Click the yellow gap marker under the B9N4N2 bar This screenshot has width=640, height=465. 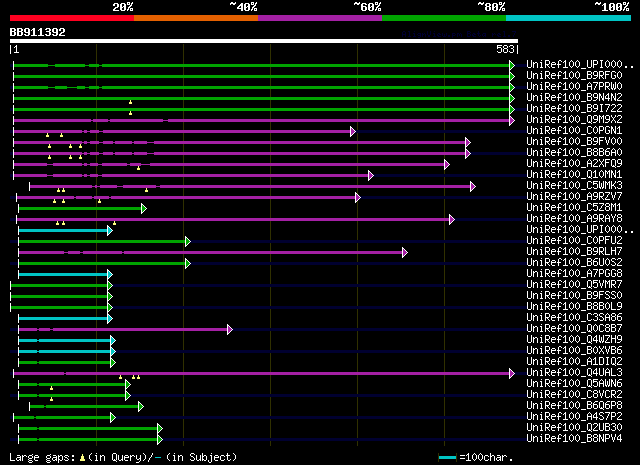pyautogui.click(x=130, y=102)
